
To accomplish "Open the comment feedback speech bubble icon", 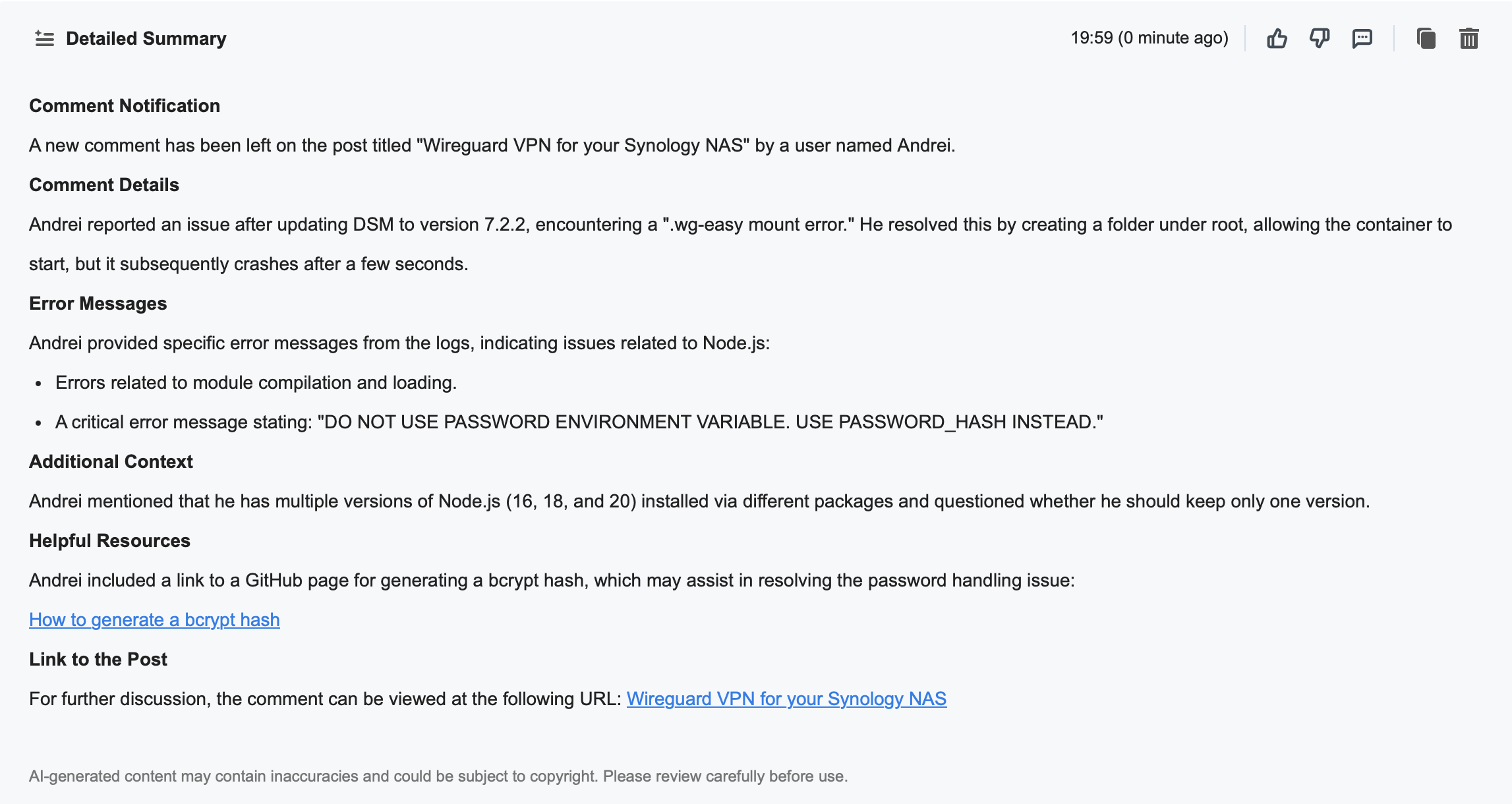I will tap(1362, 39).
